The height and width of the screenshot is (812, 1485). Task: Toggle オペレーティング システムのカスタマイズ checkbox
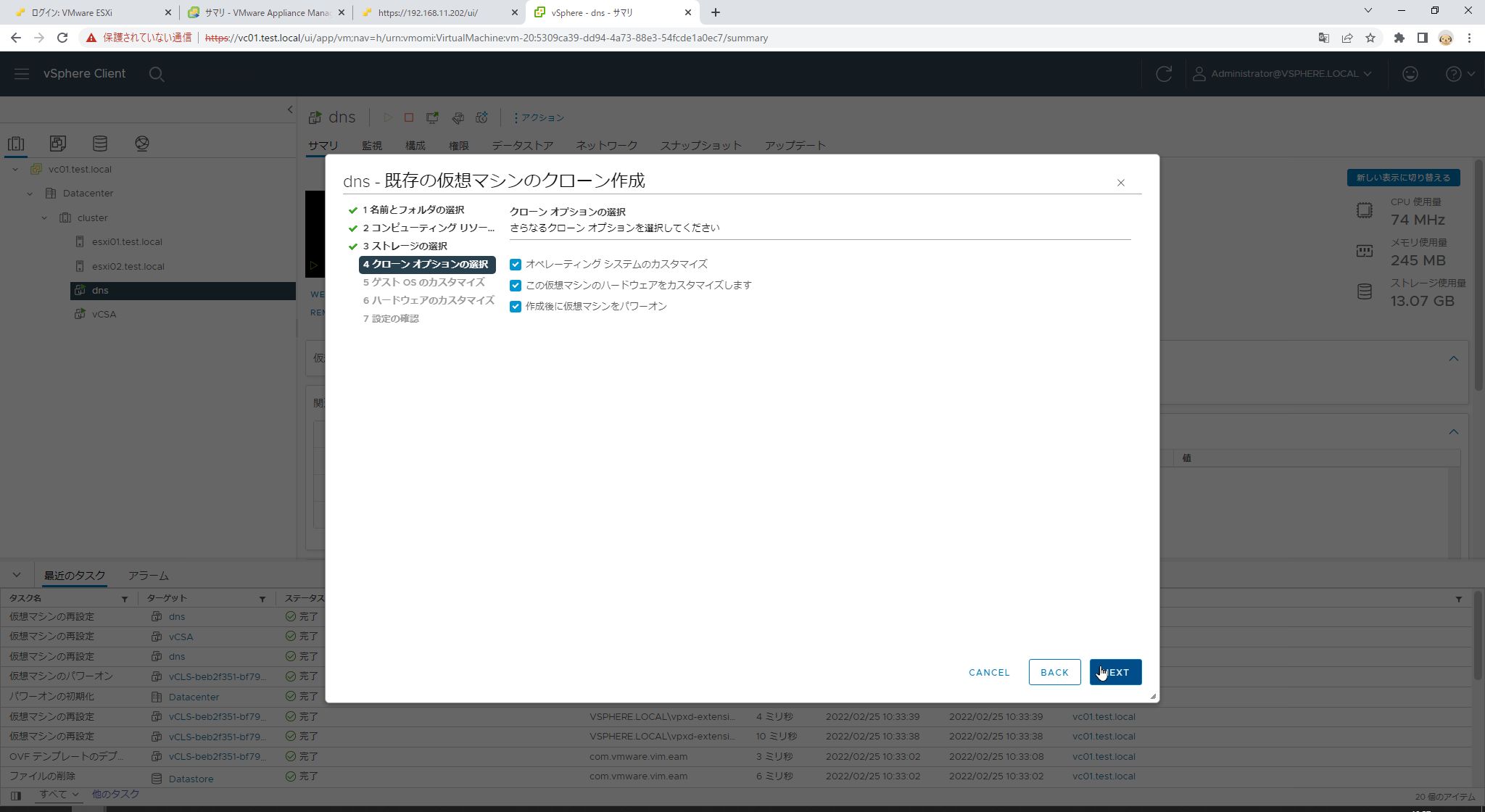pyautogui.click(x=516, y=265)
